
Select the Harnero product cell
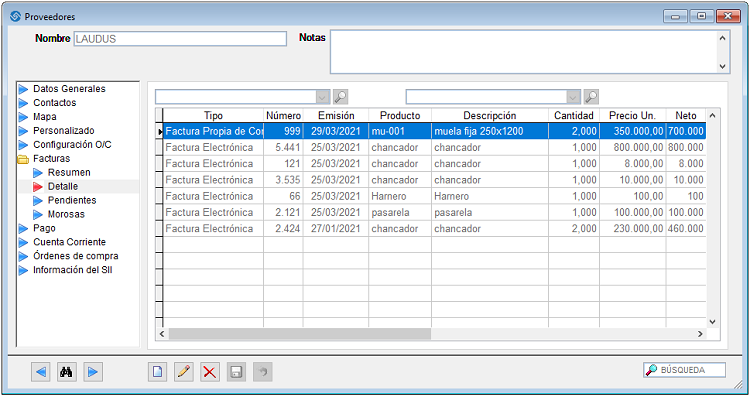(400, 196)
